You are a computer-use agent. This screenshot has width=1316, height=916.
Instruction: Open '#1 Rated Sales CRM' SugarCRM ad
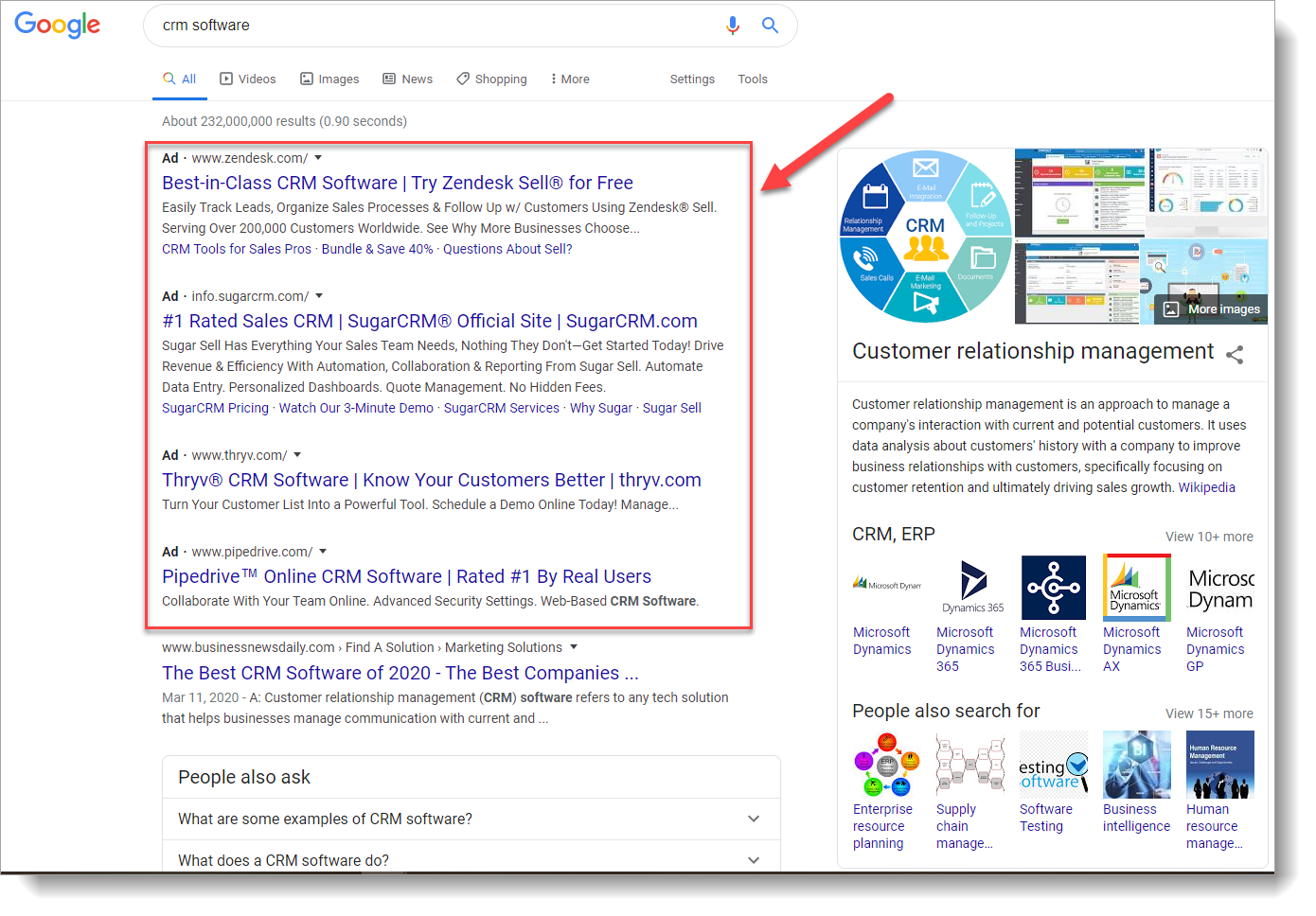pyautogui.click(x=430, y=321)
